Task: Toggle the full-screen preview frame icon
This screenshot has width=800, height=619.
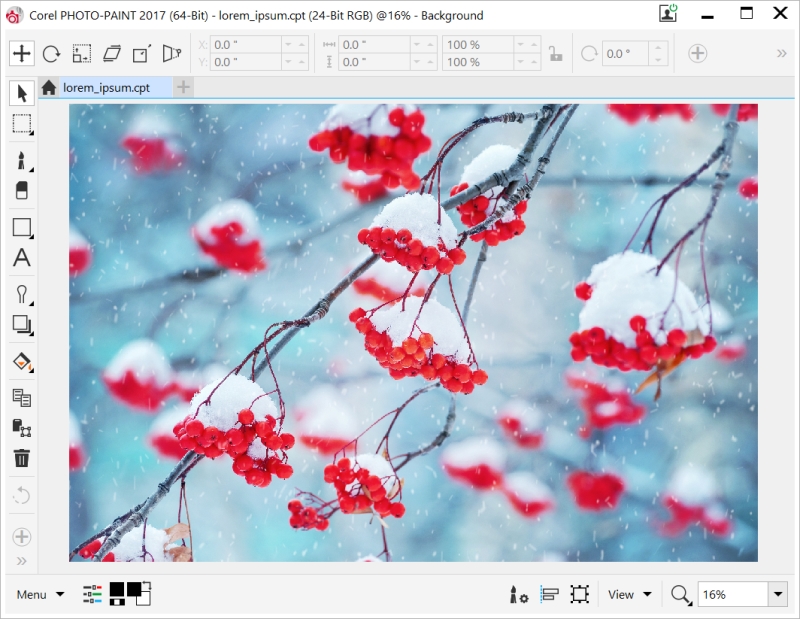Action: click(579, 594)
